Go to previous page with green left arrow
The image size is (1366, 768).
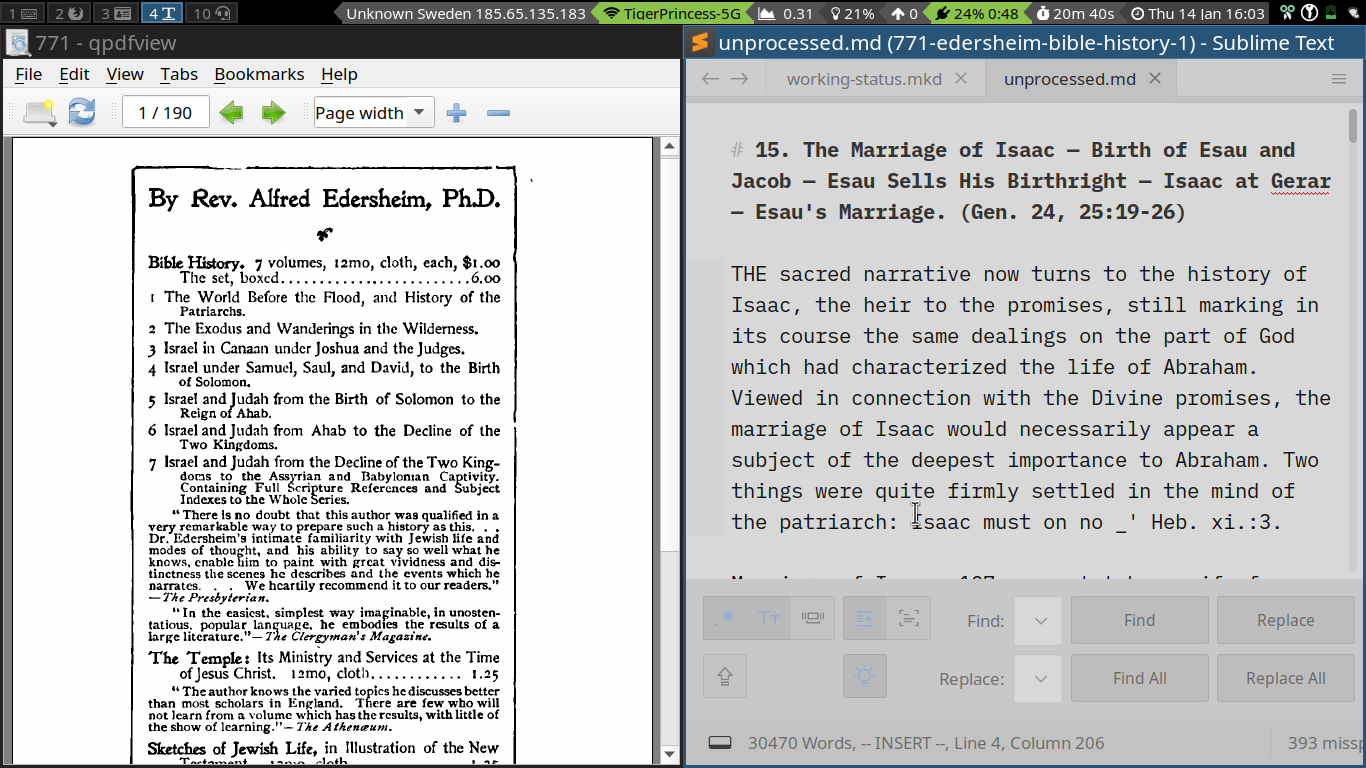tap(231, 113)
